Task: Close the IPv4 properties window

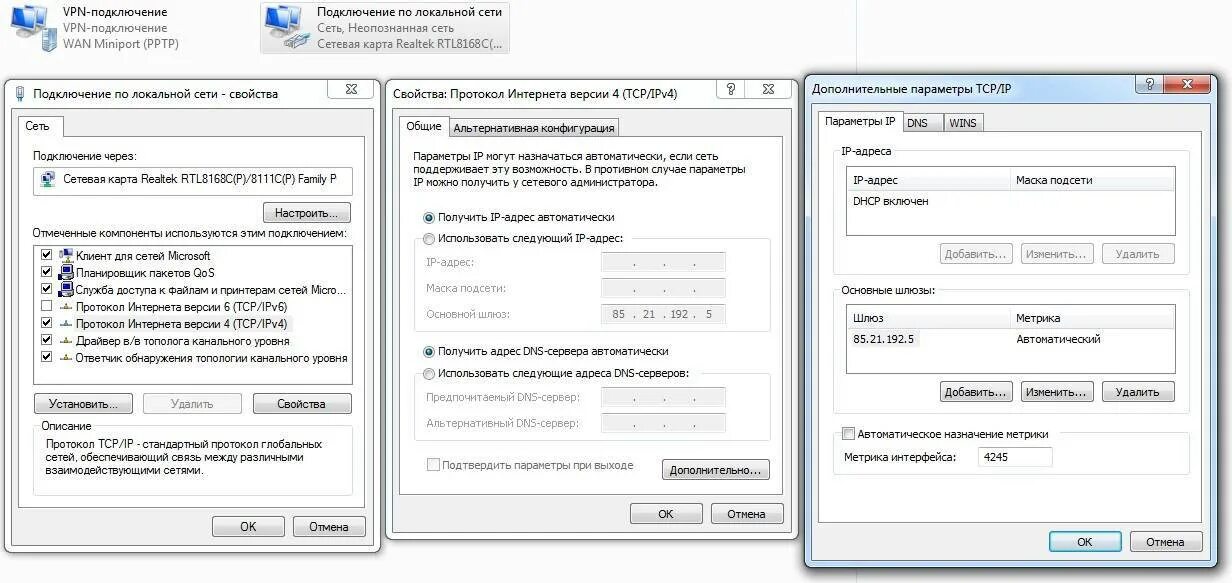Action: [768, 89]
